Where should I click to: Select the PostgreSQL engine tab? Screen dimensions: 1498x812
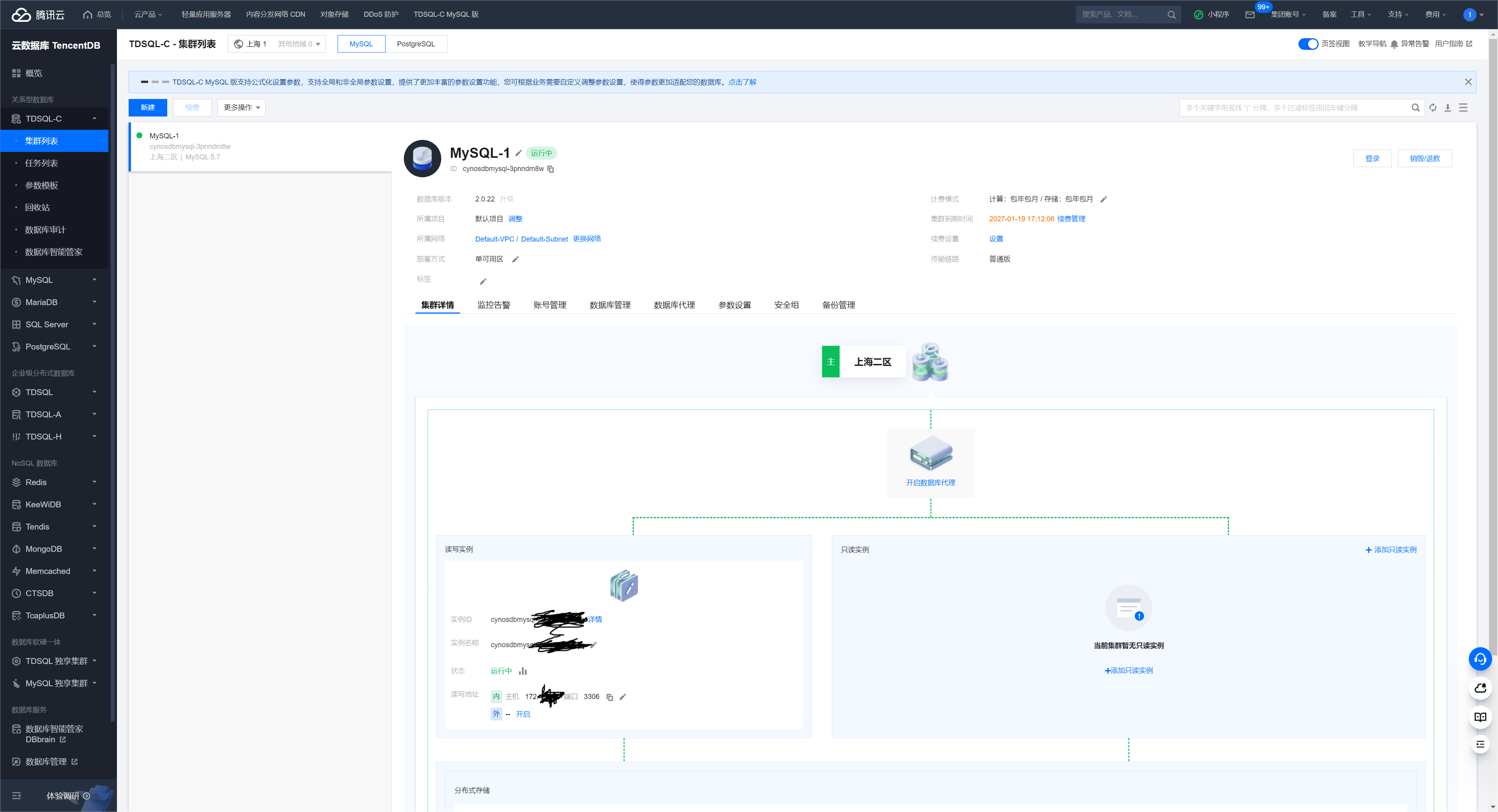[x=416, y=44]
